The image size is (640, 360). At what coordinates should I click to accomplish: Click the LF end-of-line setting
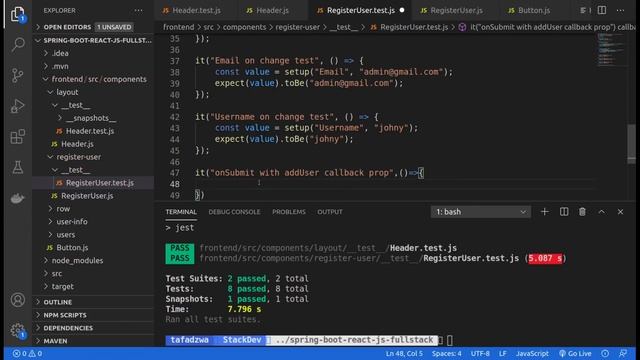pyautogui.click(x=502, y=353)
